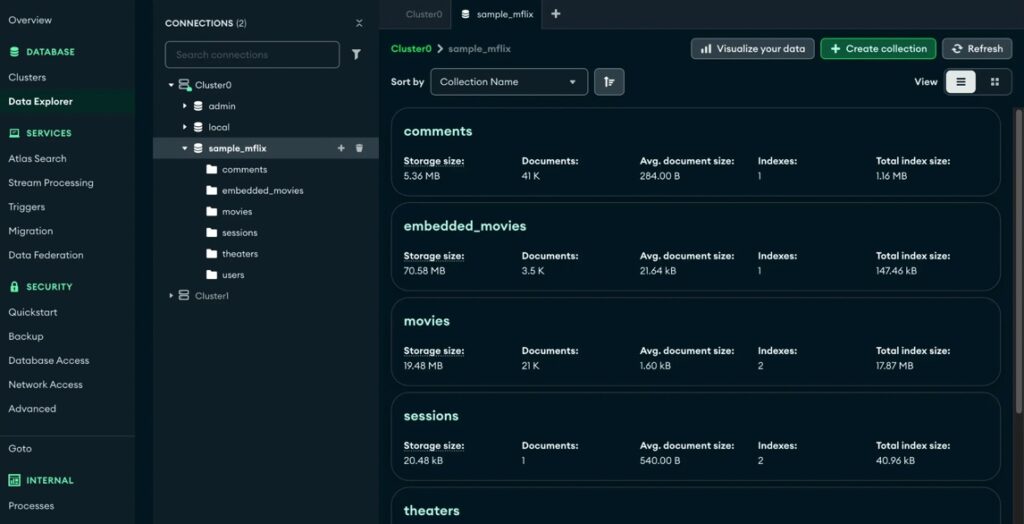Click the Cluster1 server icon
The height and width of the screenshot is (524, 1024).
point(184,295)
